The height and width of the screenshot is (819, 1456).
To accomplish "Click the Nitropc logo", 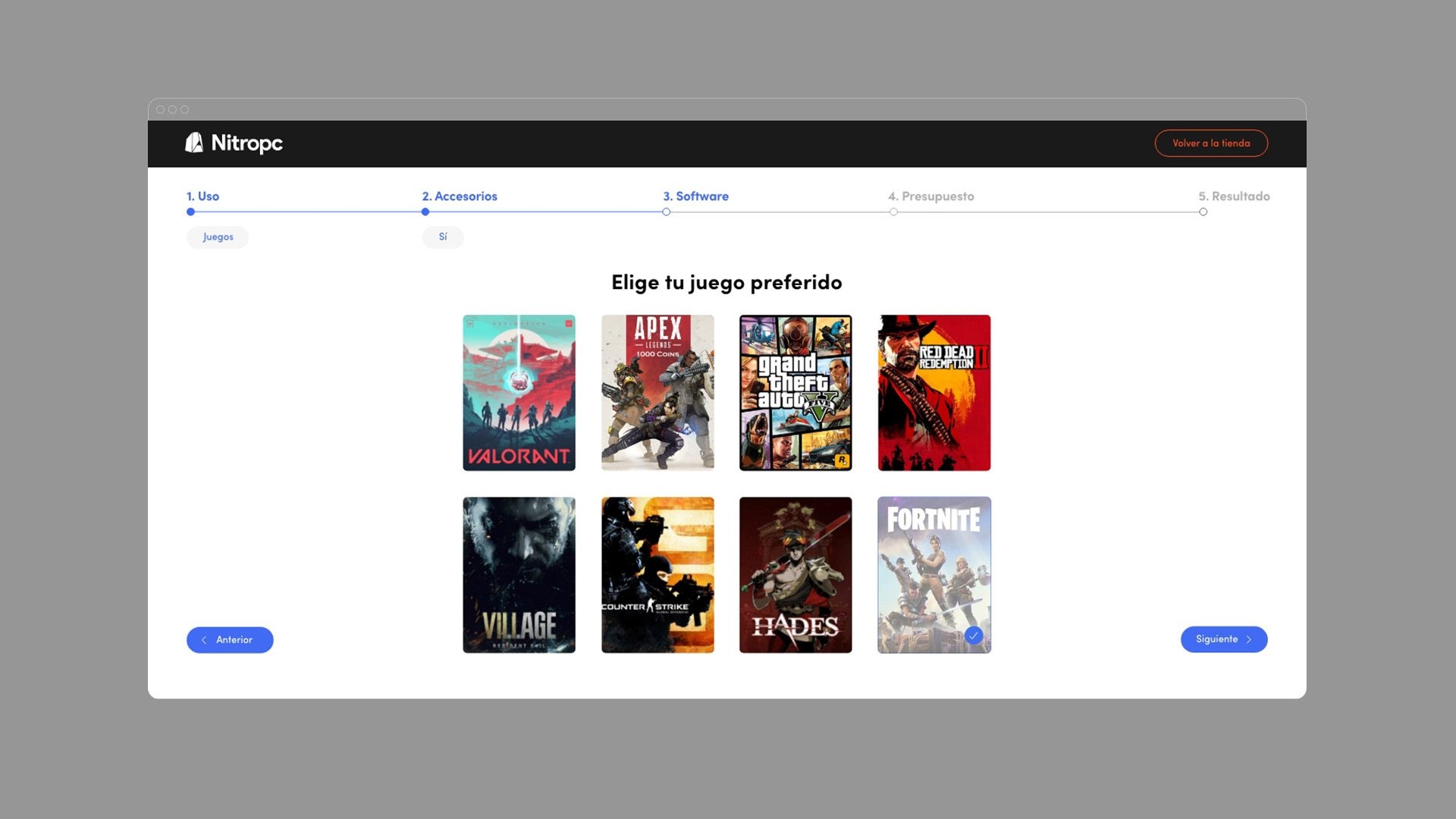I will point(234,143).
